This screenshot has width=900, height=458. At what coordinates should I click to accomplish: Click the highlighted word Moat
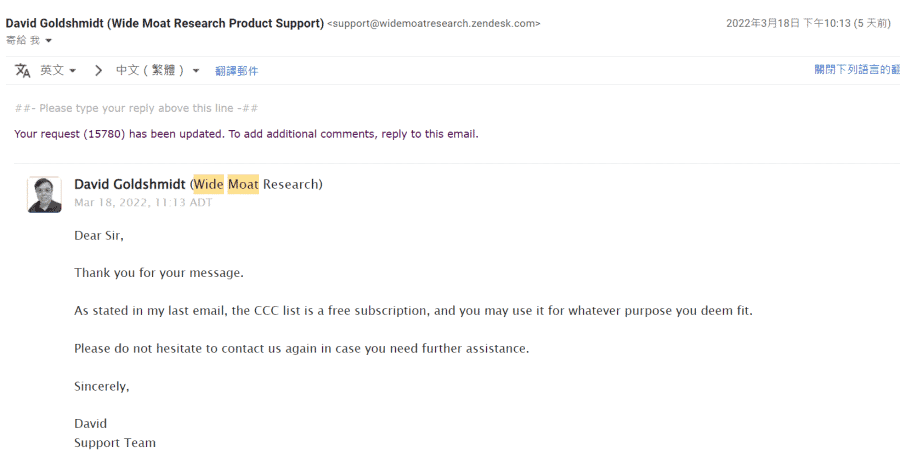(243, 184)
